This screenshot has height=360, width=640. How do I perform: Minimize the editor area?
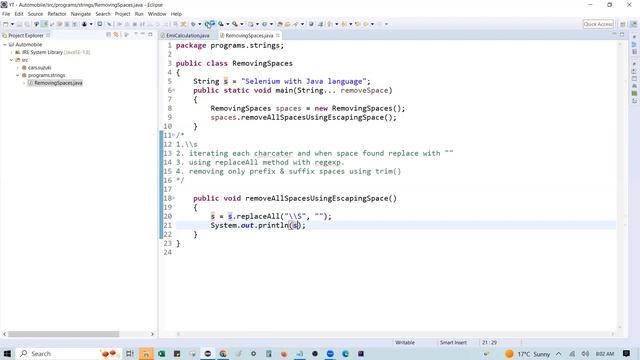[x=614, y=34]
